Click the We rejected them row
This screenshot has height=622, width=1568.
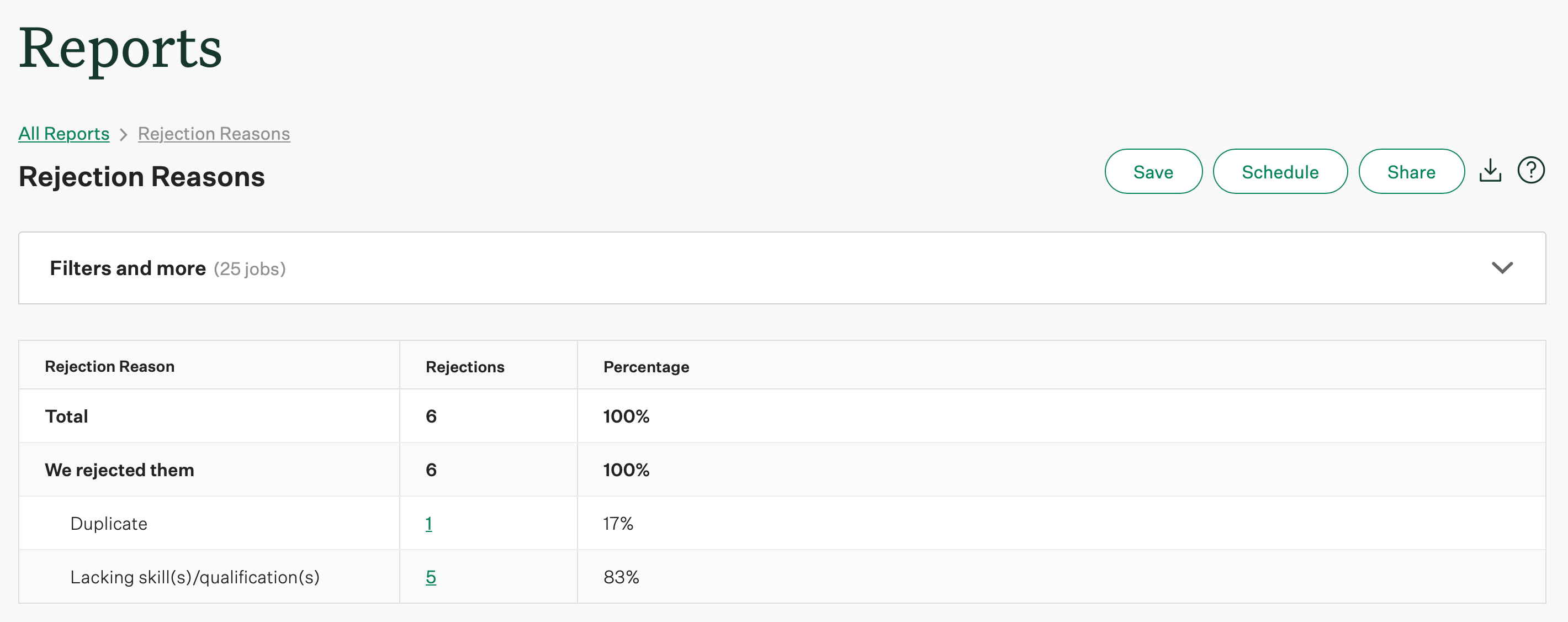[x=119, y=469]
